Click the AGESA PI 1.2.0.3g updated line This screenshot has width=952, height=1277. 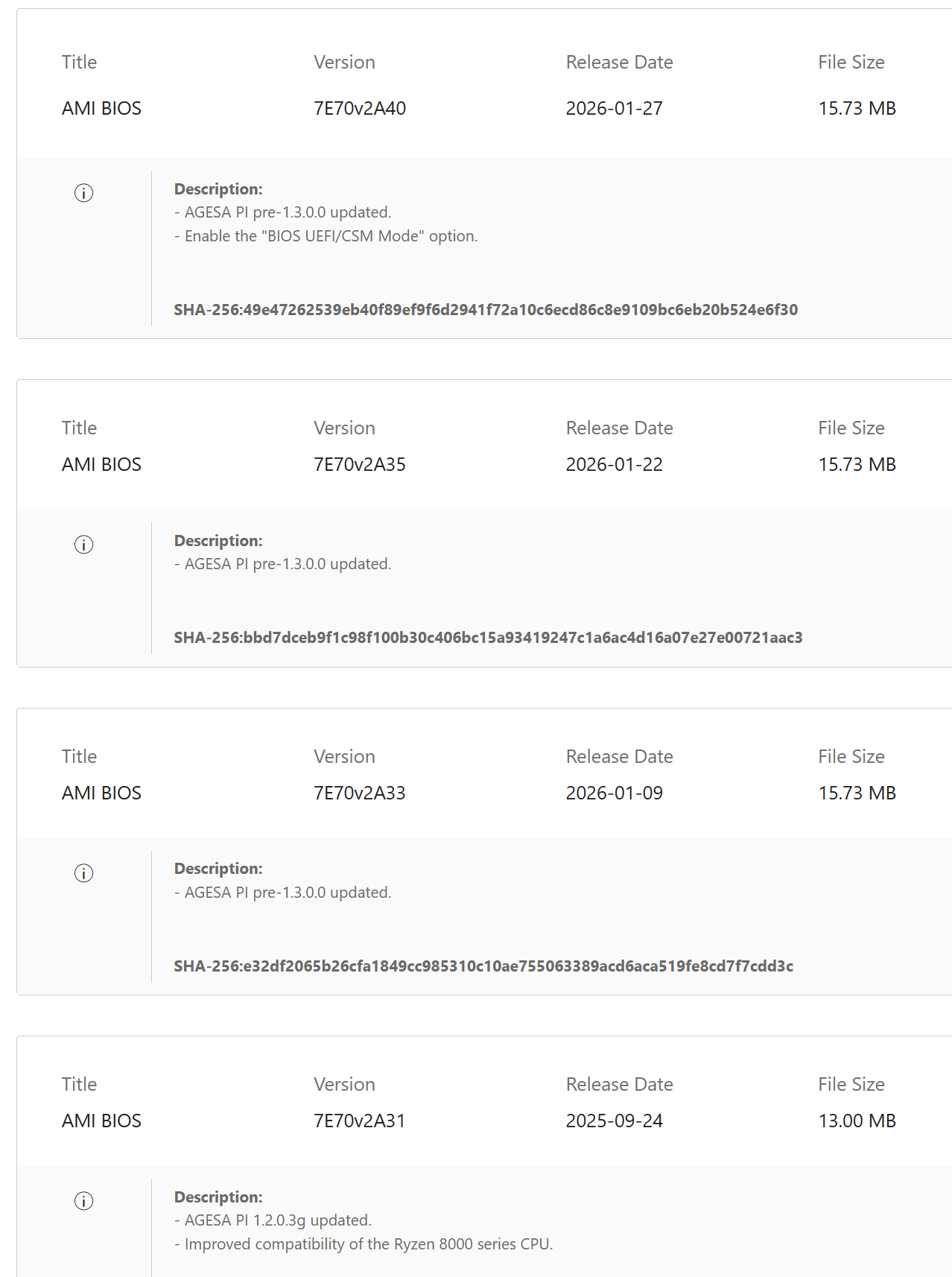click(x=273, y=1220)
